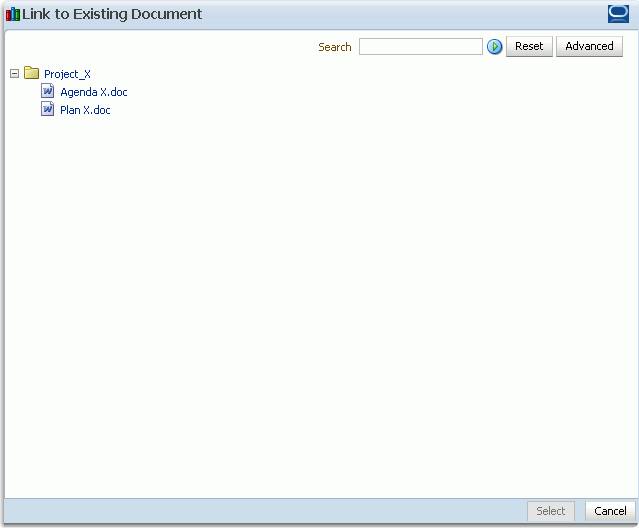Click the books icon in the dialog title
Image resolution: width=639 pixels, height=528 pixels.
[13, 14]
